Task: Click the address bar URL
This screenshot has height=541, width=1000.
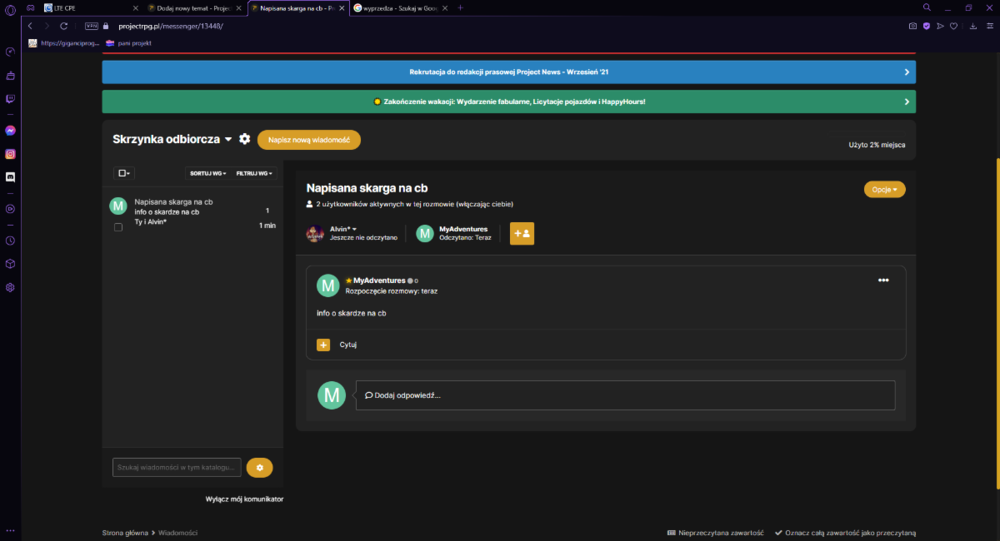Action: click(x=171, y=26)
